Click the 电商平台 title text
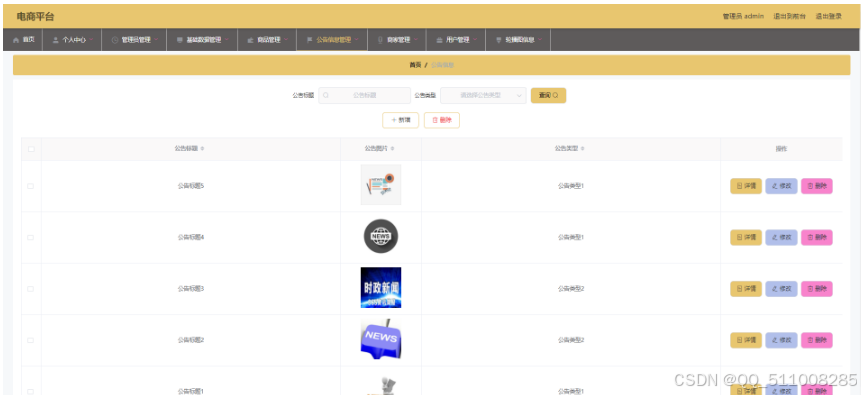Screen dimensions: 861x395 coord(36,16)
